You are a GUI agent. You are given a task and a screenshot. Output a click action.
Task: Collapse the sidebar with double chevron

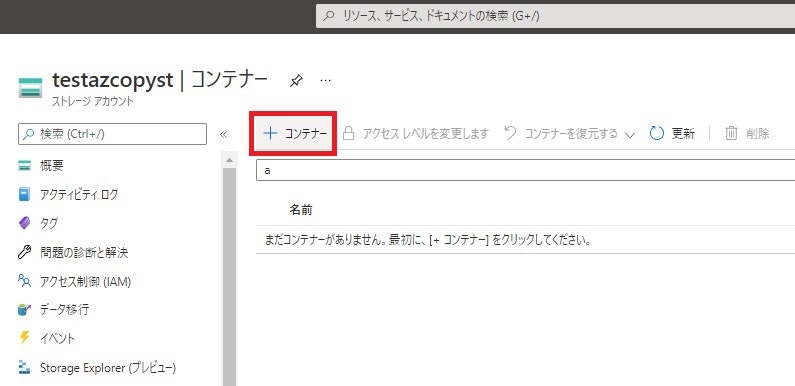224,134
